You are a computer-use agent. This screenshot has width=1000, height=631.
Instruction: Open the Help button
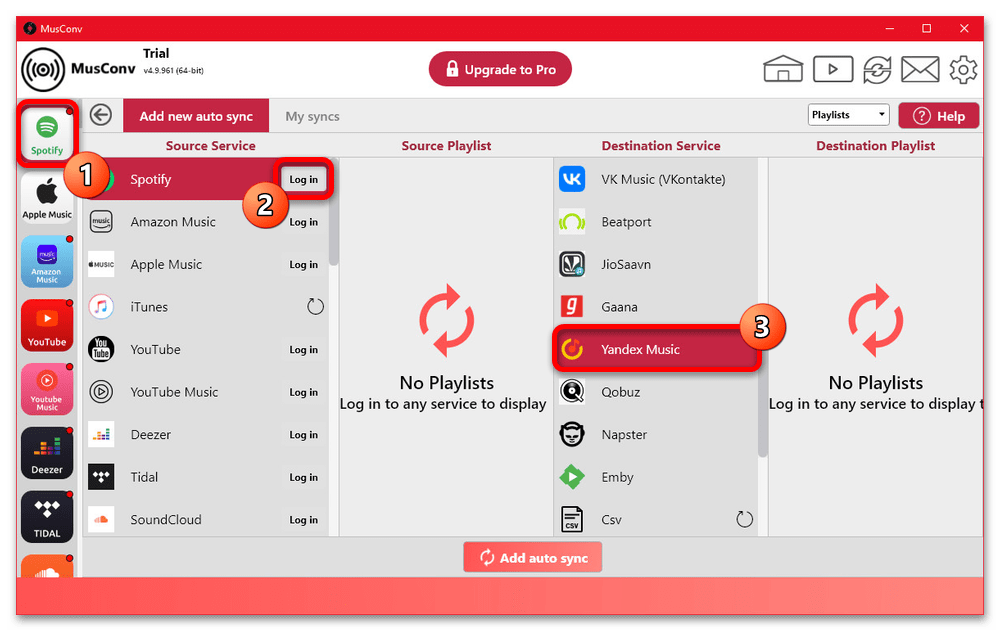(939, 116)
